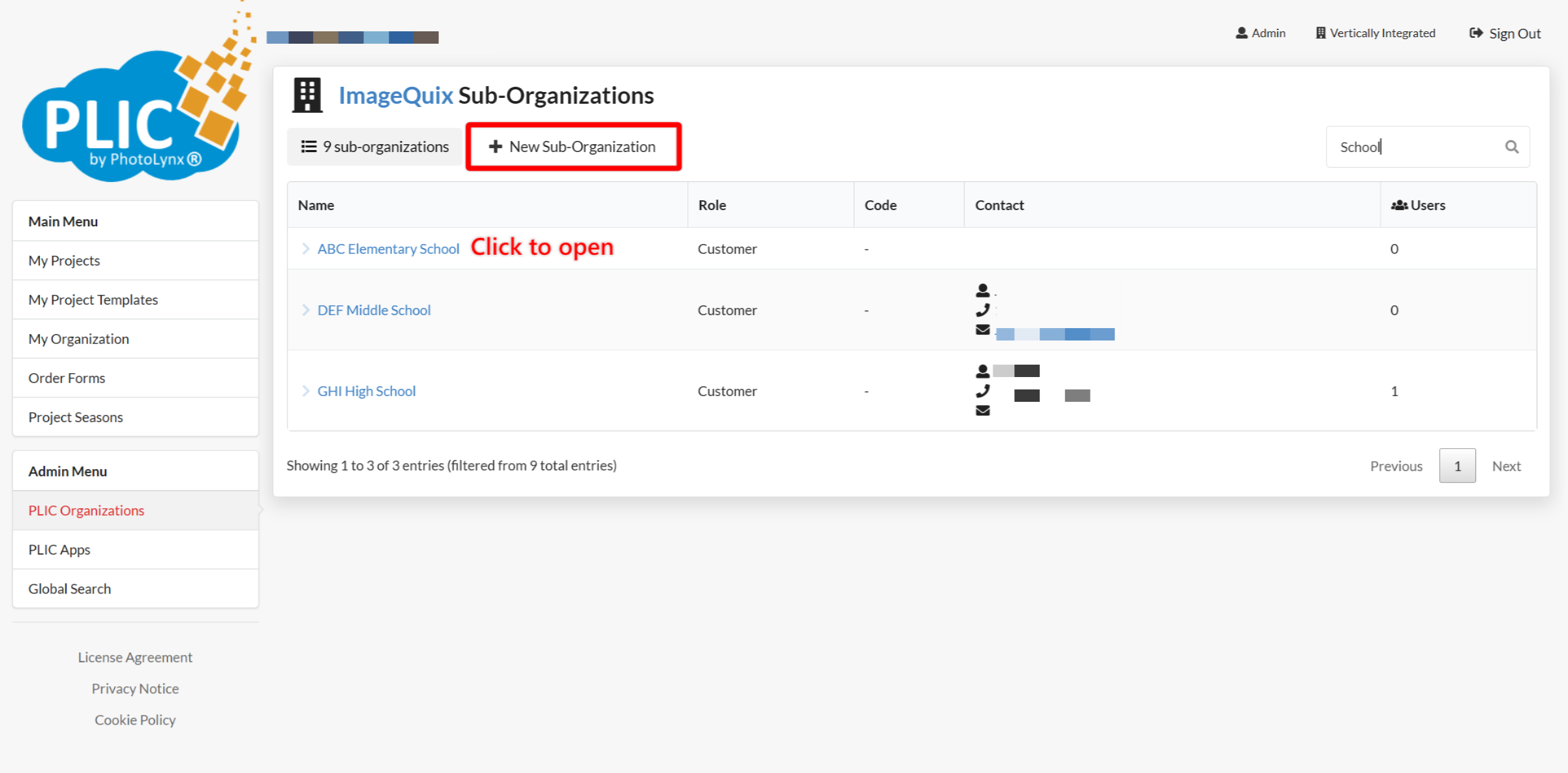1568x773 pixels.
Task: Click envelope icon in DEF Middle School contact
Action: coord(983,329)
